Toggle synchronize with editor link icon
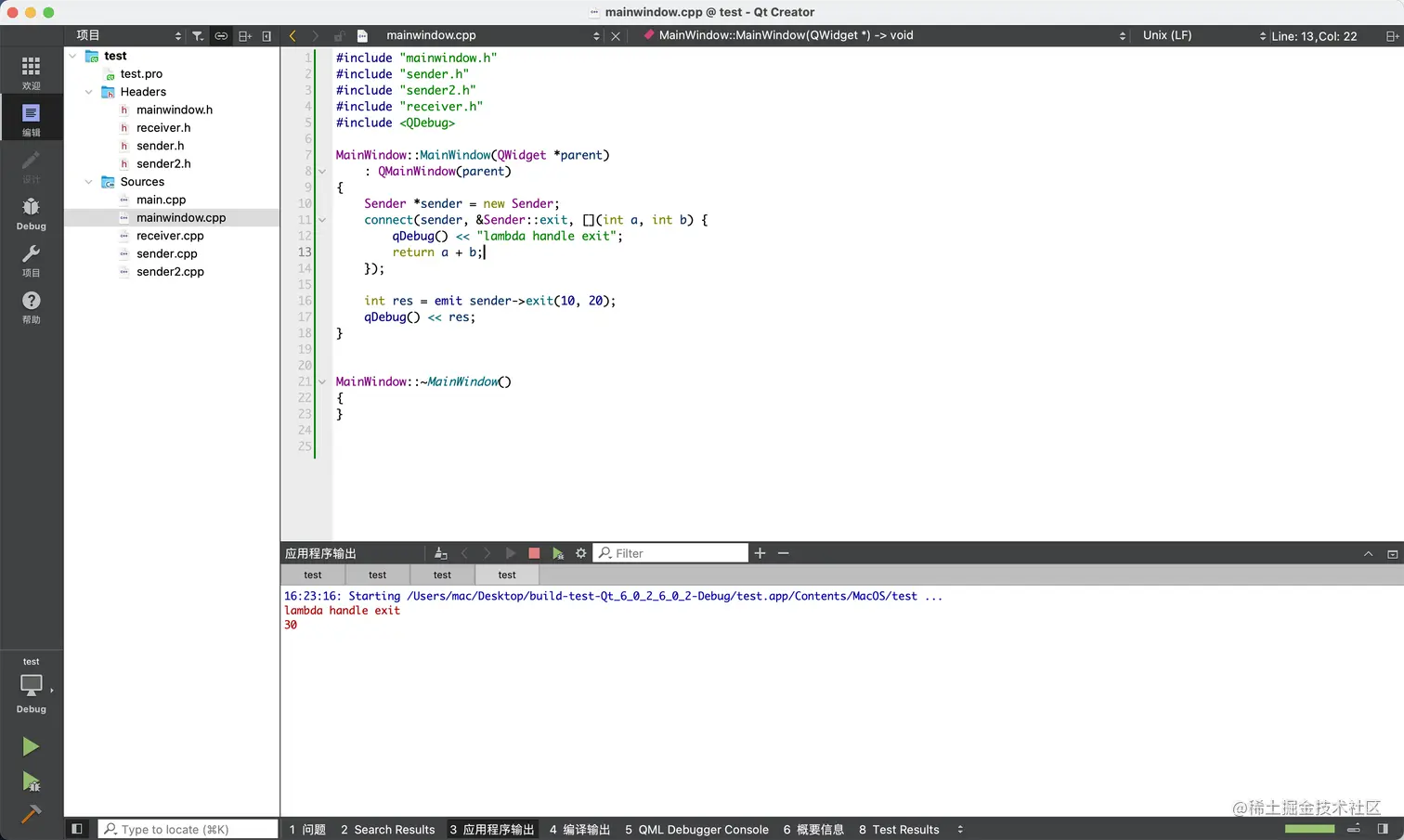 point(221,36)
